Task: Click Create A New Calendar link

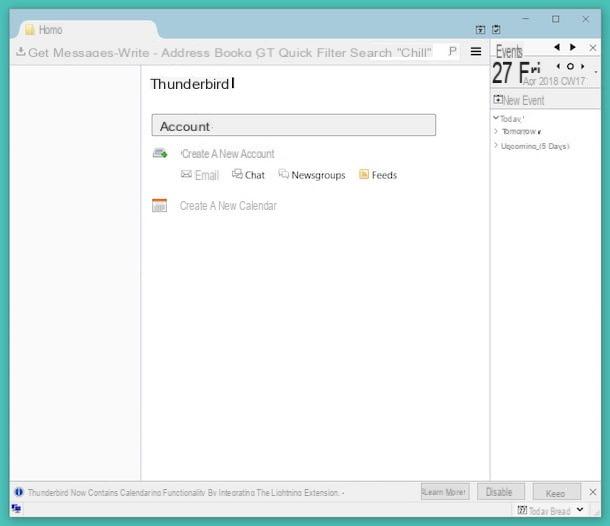Action: pyautogui.click(x=228, y=205)
